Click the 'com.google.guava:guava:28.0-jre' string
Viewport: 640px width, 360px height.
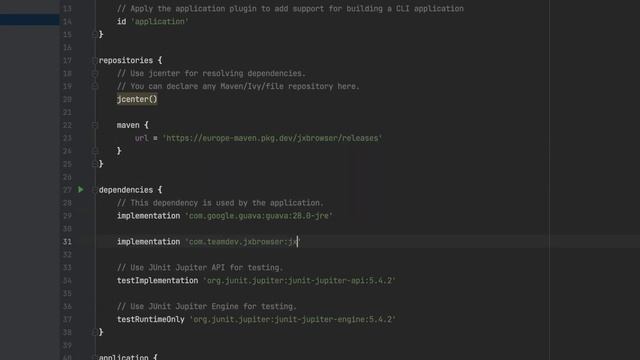[x=259, y=216]
